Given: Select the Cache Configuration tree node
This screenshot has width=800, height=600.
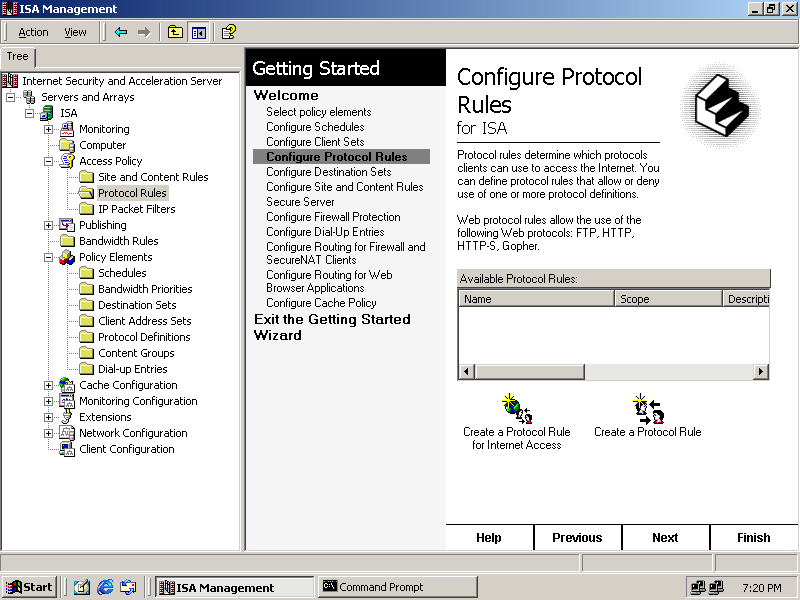Looking at the screenshot, I should pyautogui.click(x=128, y=385).
